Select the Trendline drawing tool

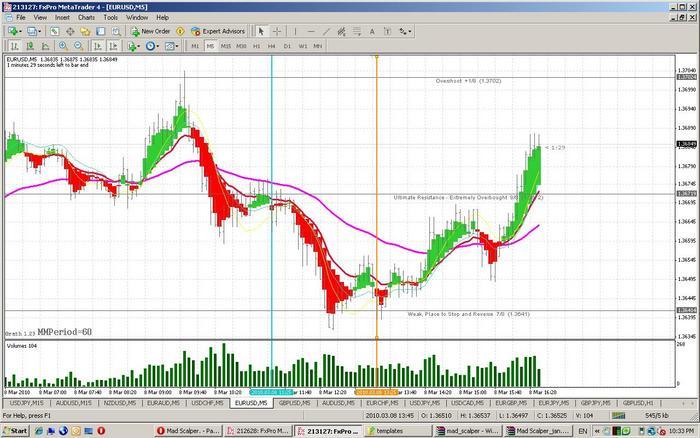click(326, 31)
